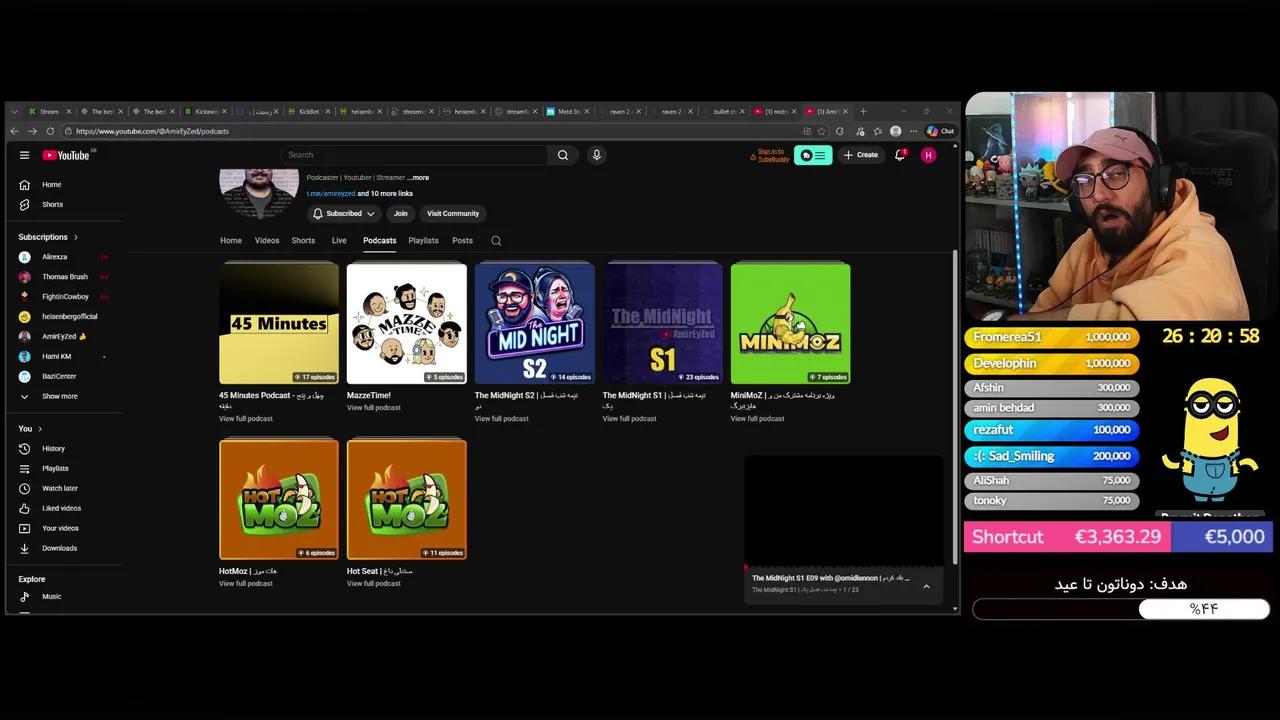
Task: Select the Podcasts tab
Action: [x=380, y=240]
